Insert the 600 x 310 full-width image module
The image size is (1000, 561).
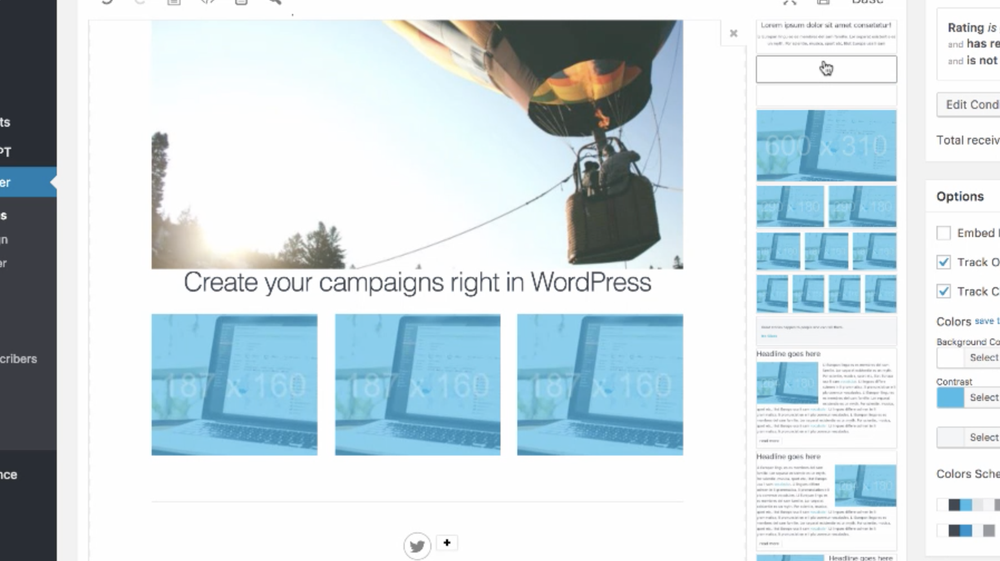(827, 145)
